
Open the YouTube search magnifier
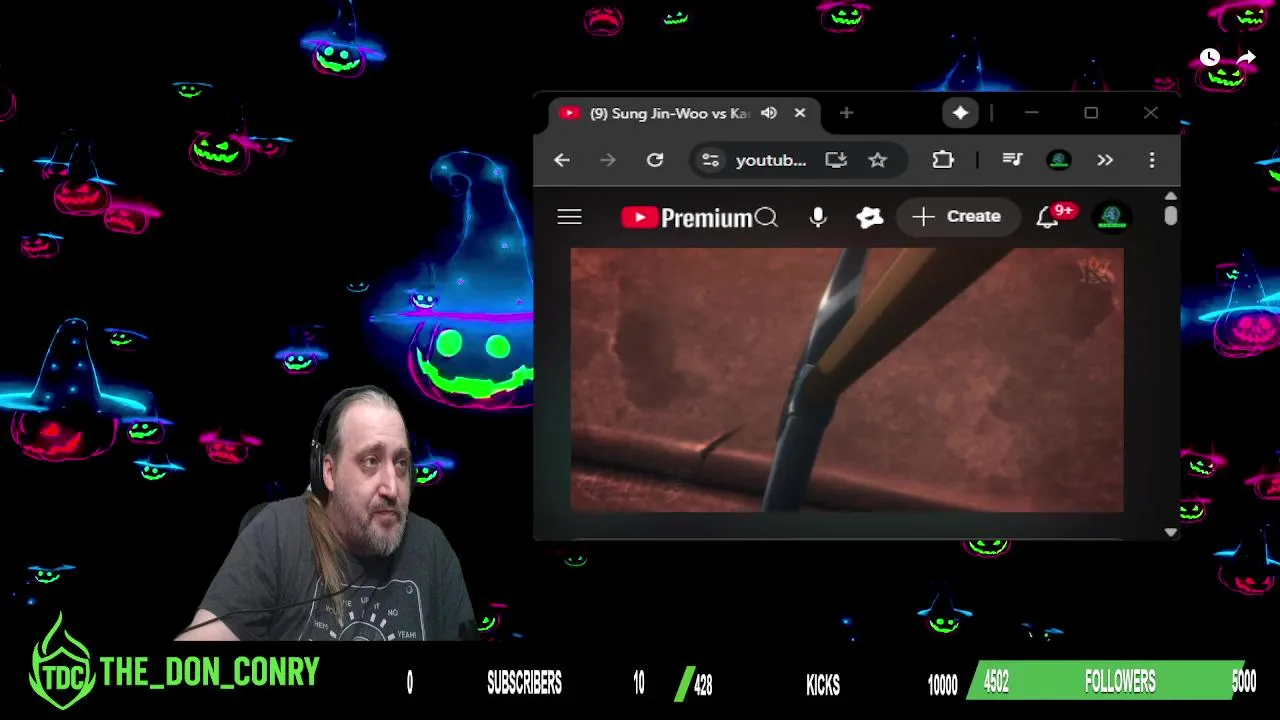[x=766, y=217]
